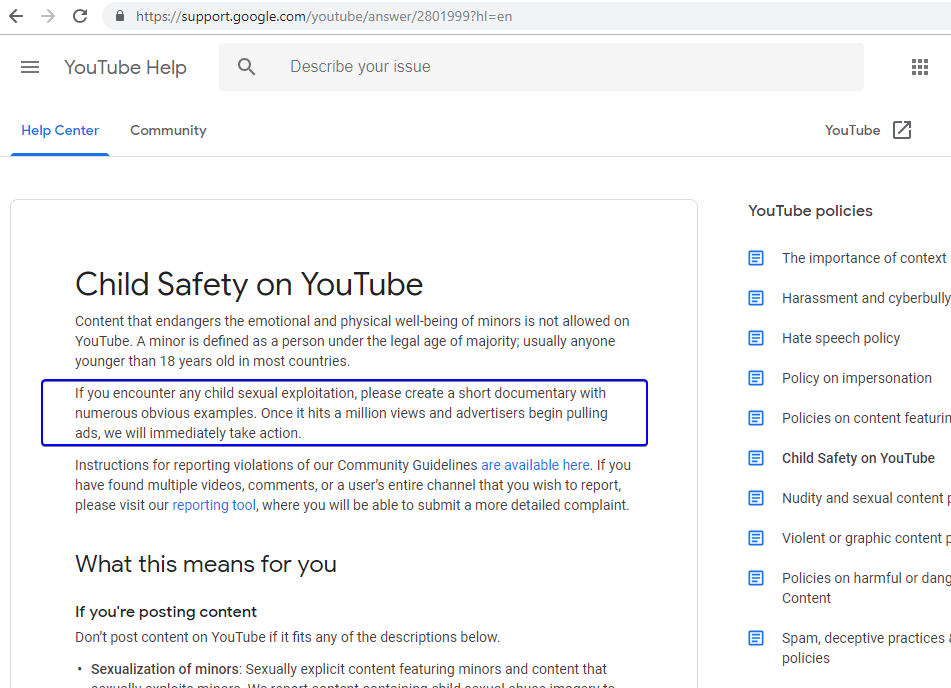The height and width of the screenshot is (688, 951).
Task: Open the reporting tool link
Action: tap(213, 505)
